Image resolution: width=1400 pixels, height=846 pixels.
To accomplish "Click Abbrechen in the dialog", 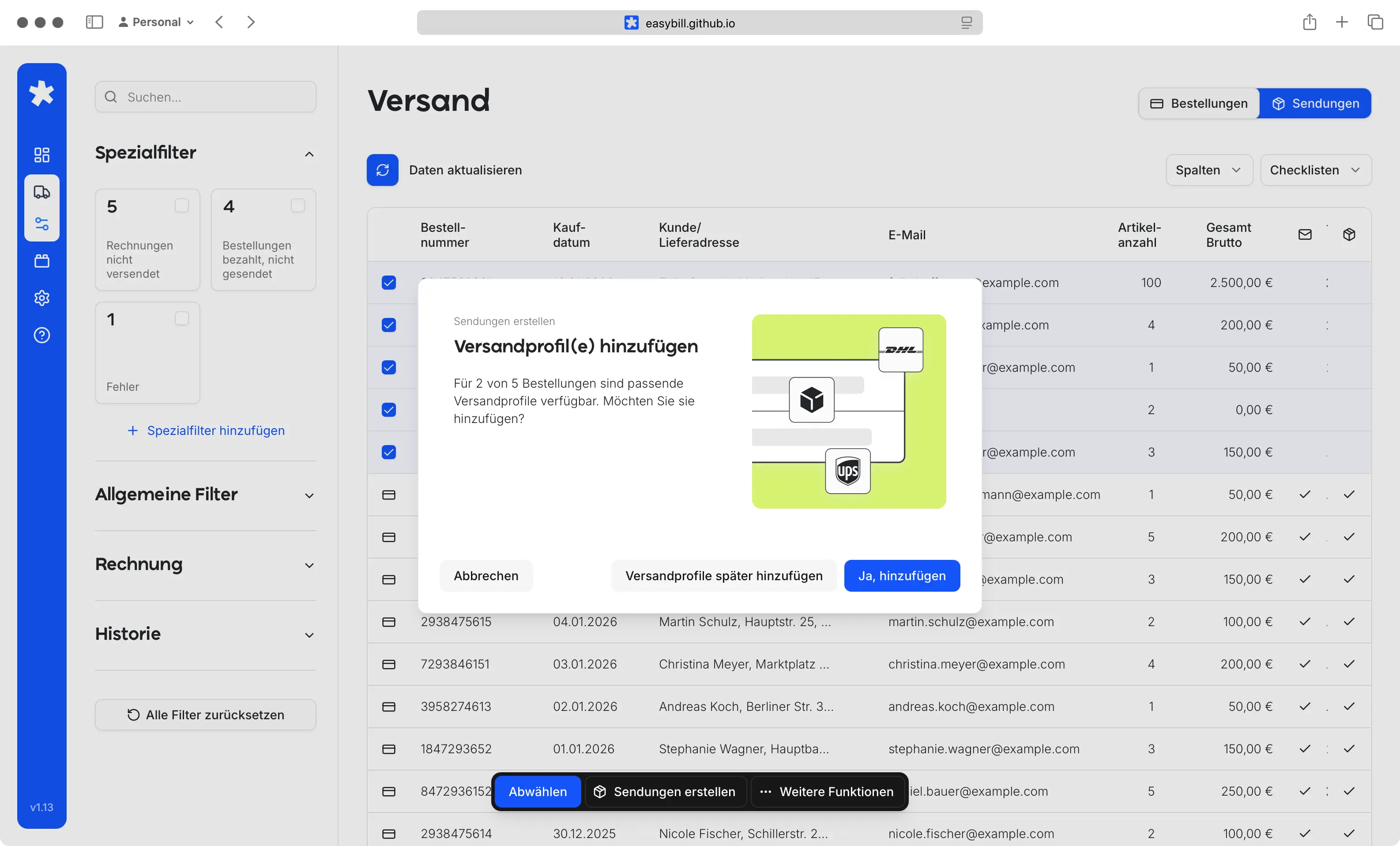I will (486, 576).
